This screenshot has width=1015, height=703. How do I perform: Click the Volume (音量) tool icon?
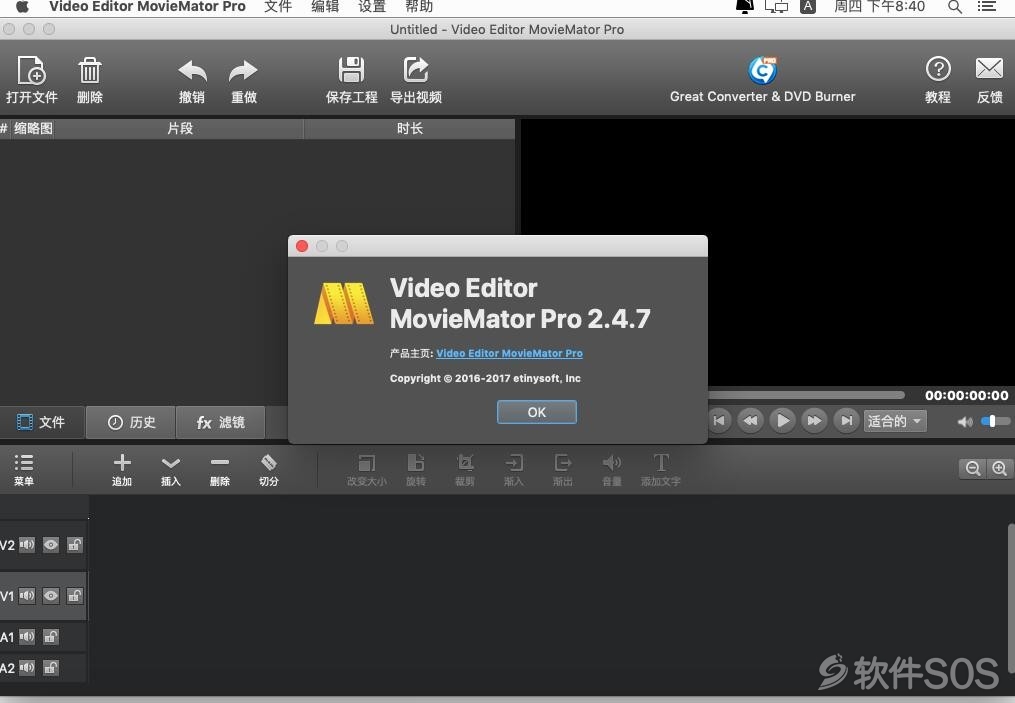point(612,462)
